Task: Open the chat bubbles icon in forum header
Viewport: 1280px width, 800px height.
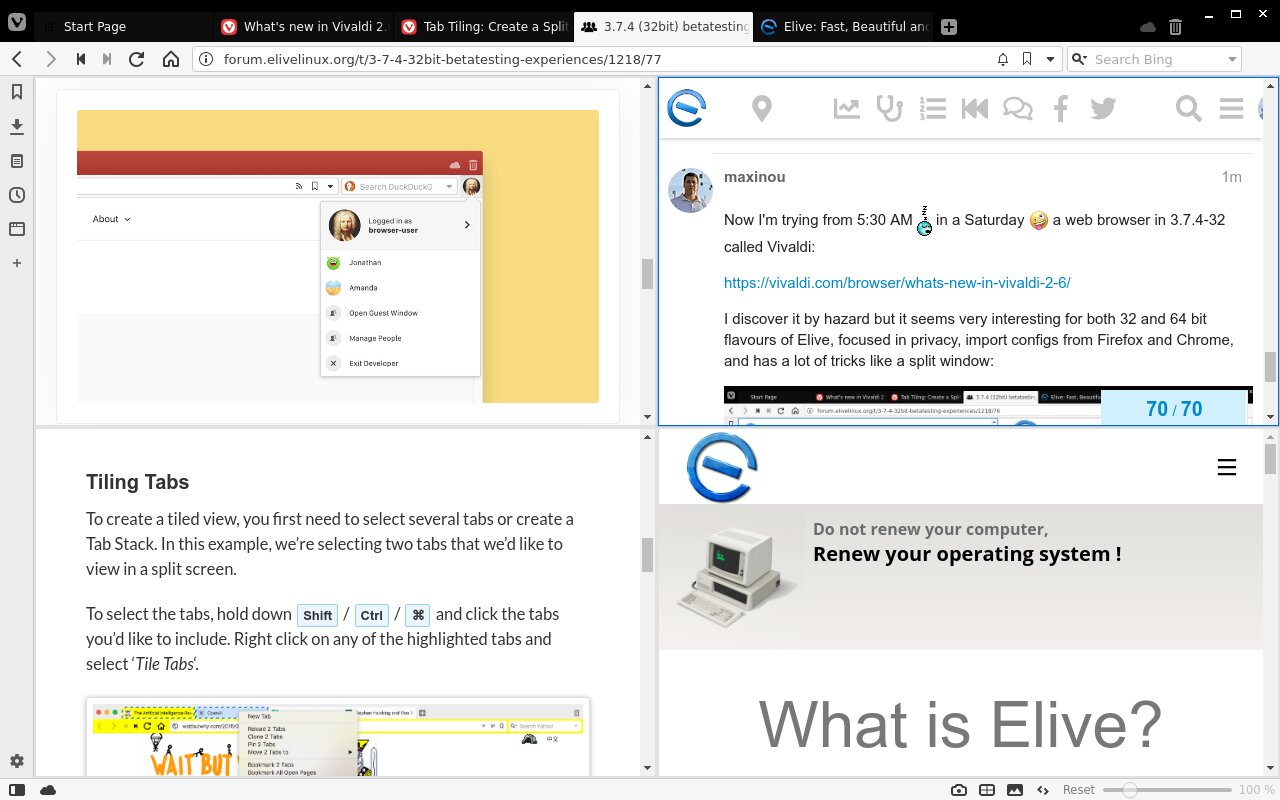Action: pyautogui.click(x=1018, y=108)
